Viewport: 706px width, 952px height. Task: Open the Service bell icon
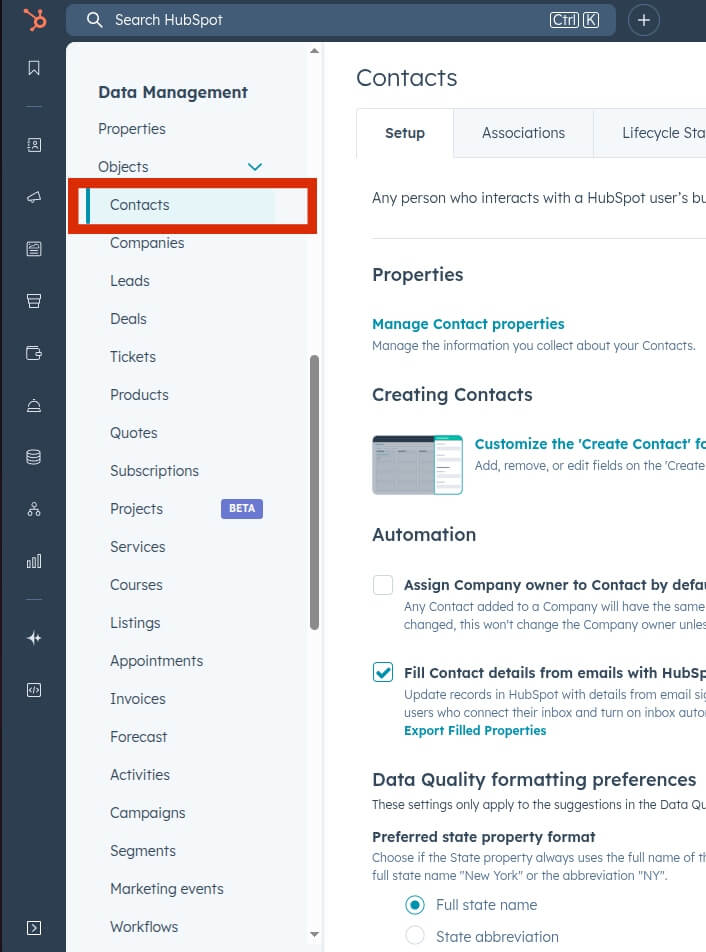(x=34, y=405)
